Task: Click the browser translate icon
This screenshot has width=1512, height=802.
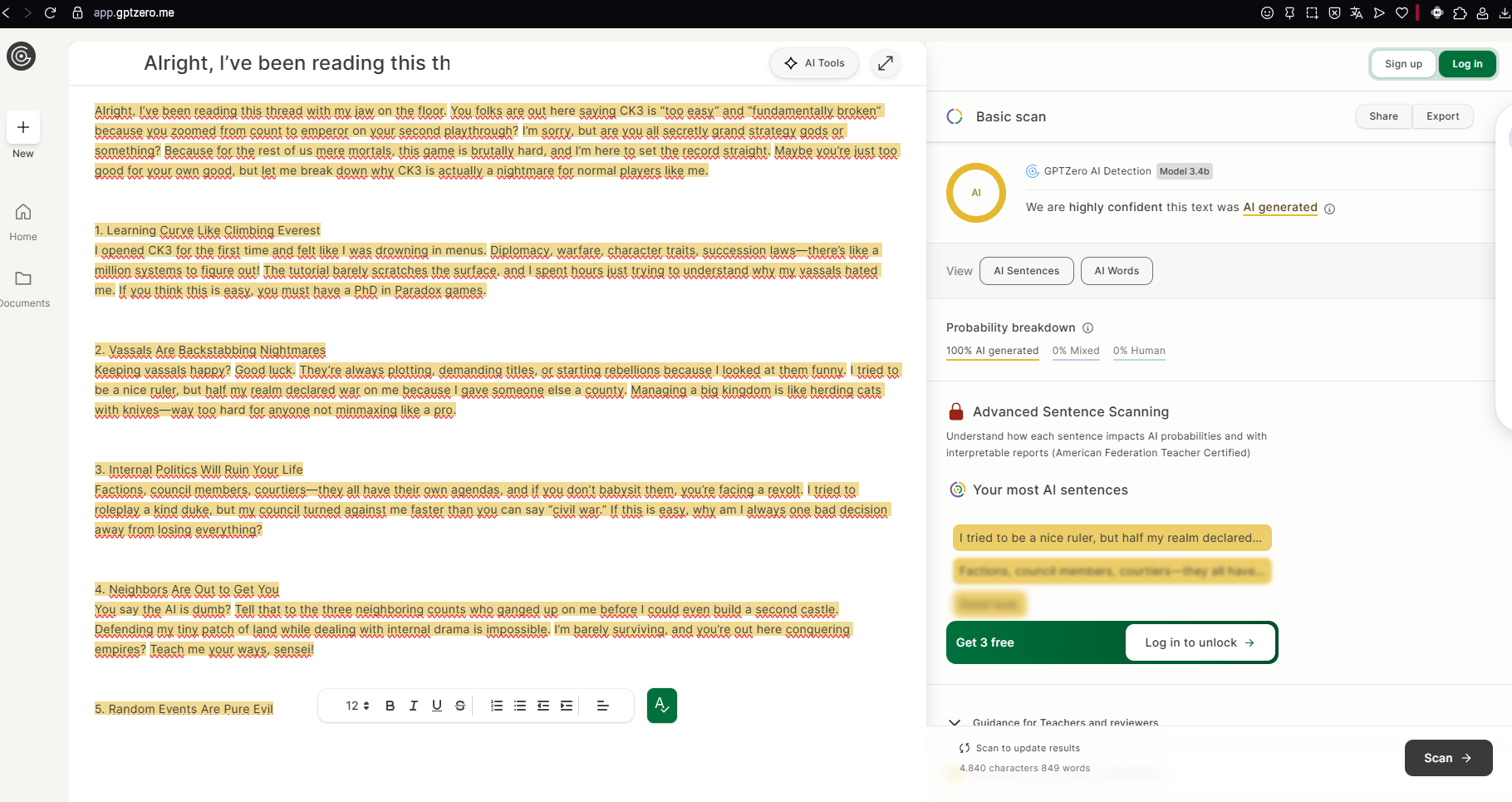Action: coord(1357,12)
